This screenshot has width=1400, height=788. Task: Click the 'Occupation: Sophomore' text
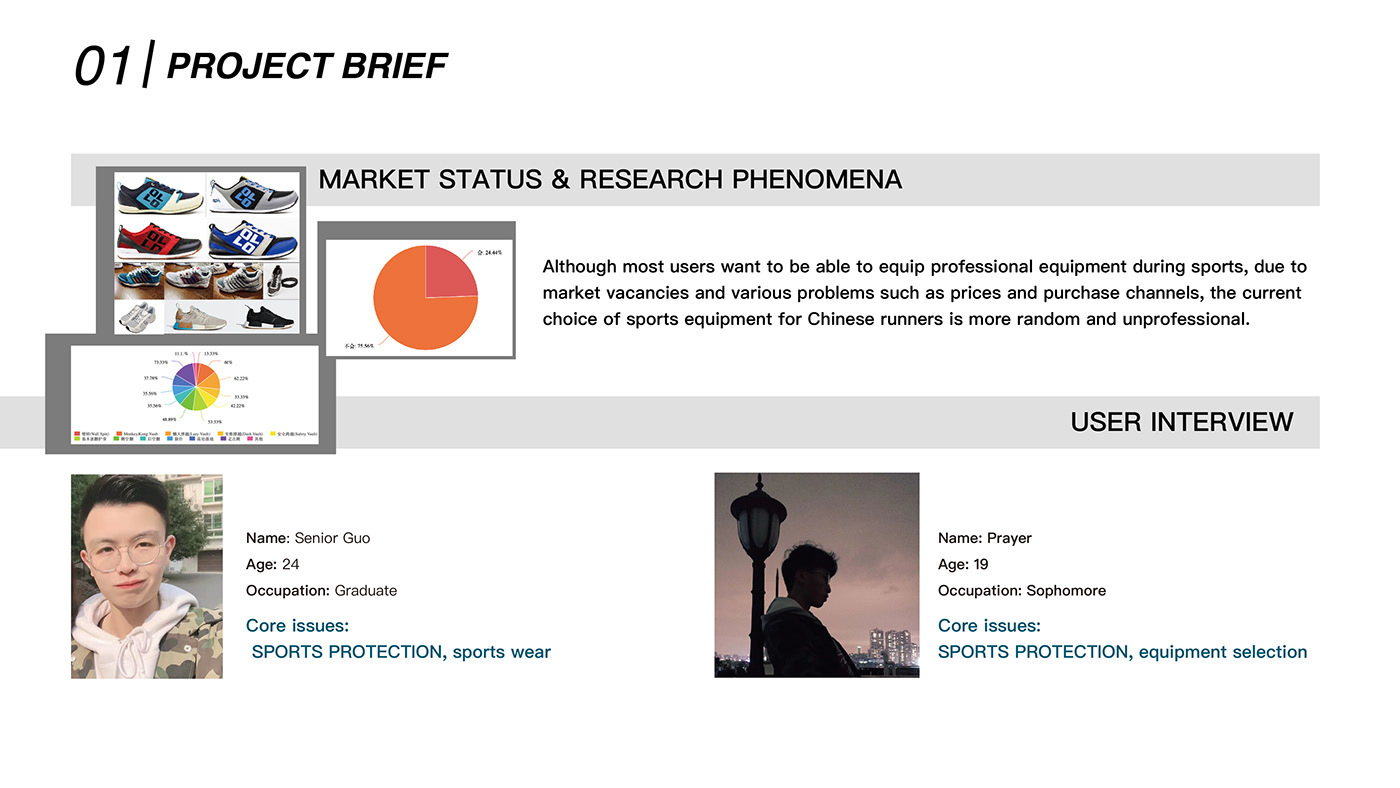[x=1021, y=591]
